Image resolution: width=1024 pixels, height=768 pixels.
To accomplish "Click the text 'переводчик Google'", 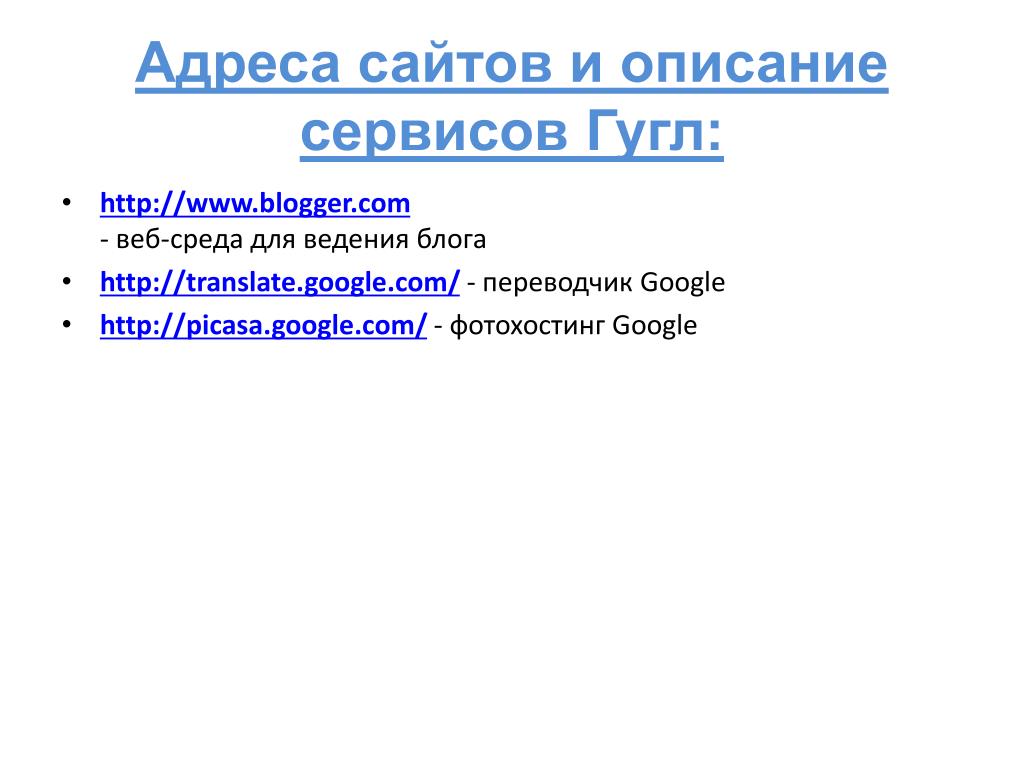I will point(603,283).
